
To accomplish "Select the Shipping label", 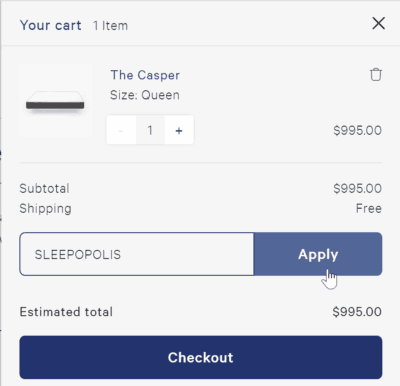I will pyautogui.click(x=45, y=209).
